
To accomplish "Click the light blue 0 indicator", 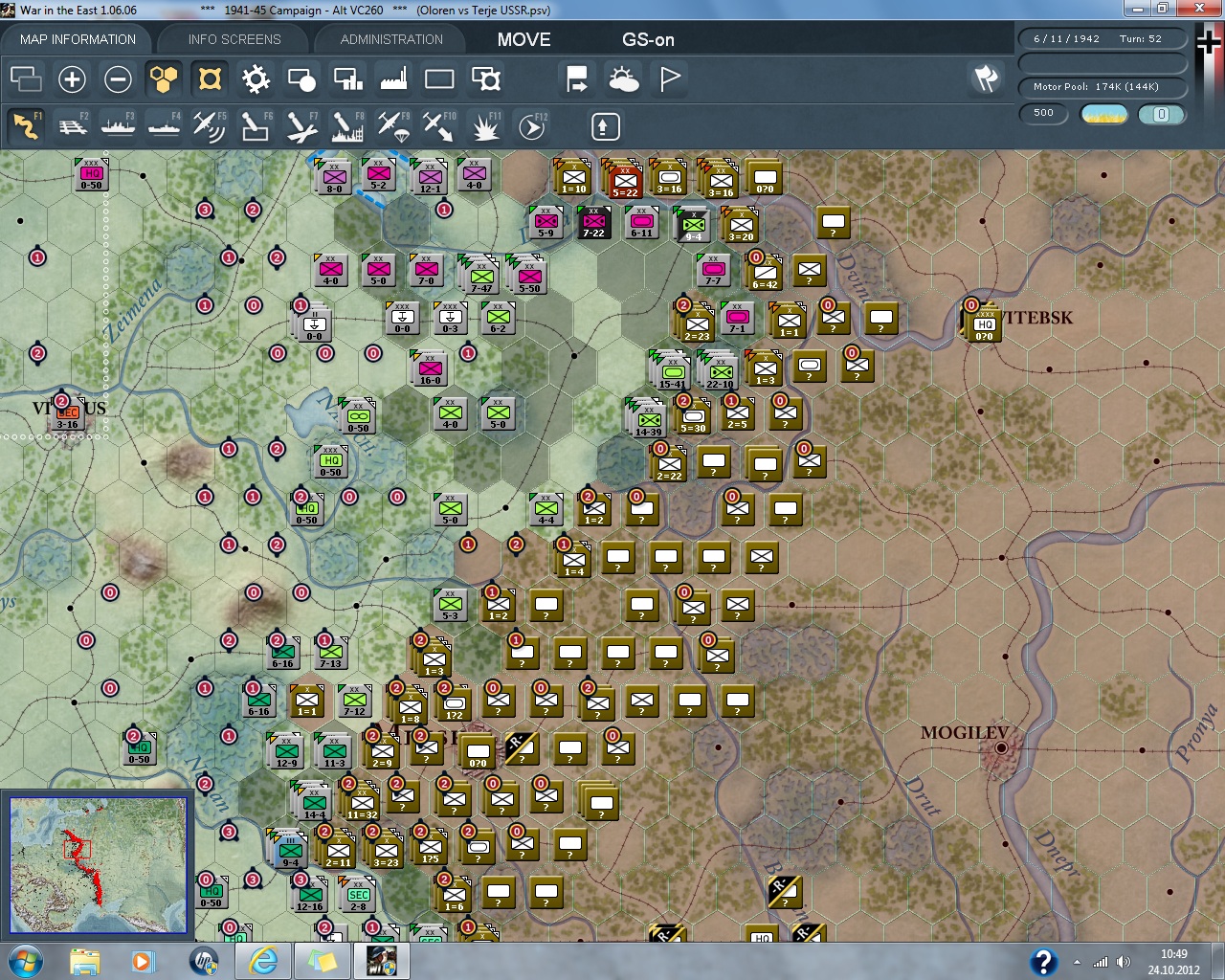I will point(1161,114).
